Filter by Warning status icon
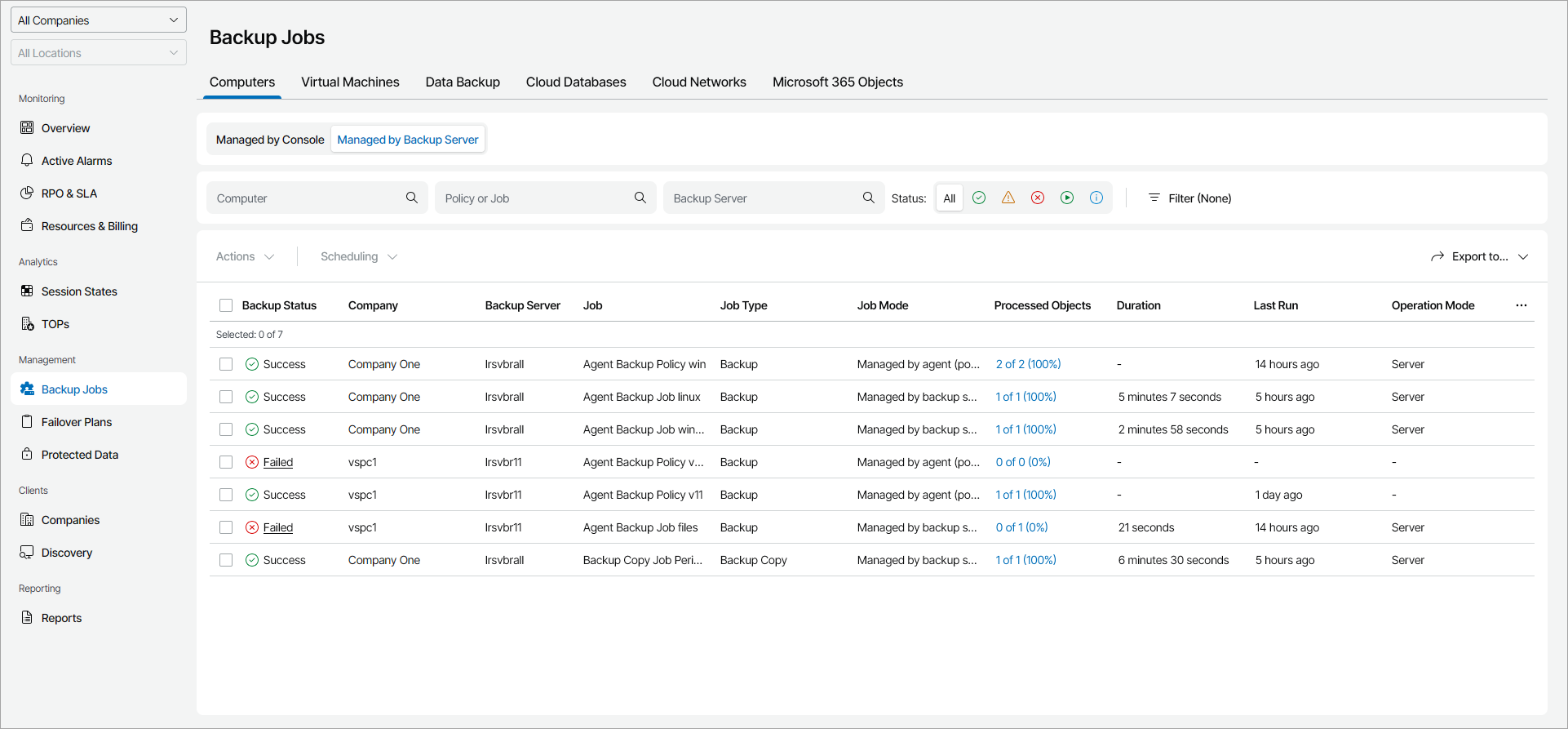 coord(1008,198)
